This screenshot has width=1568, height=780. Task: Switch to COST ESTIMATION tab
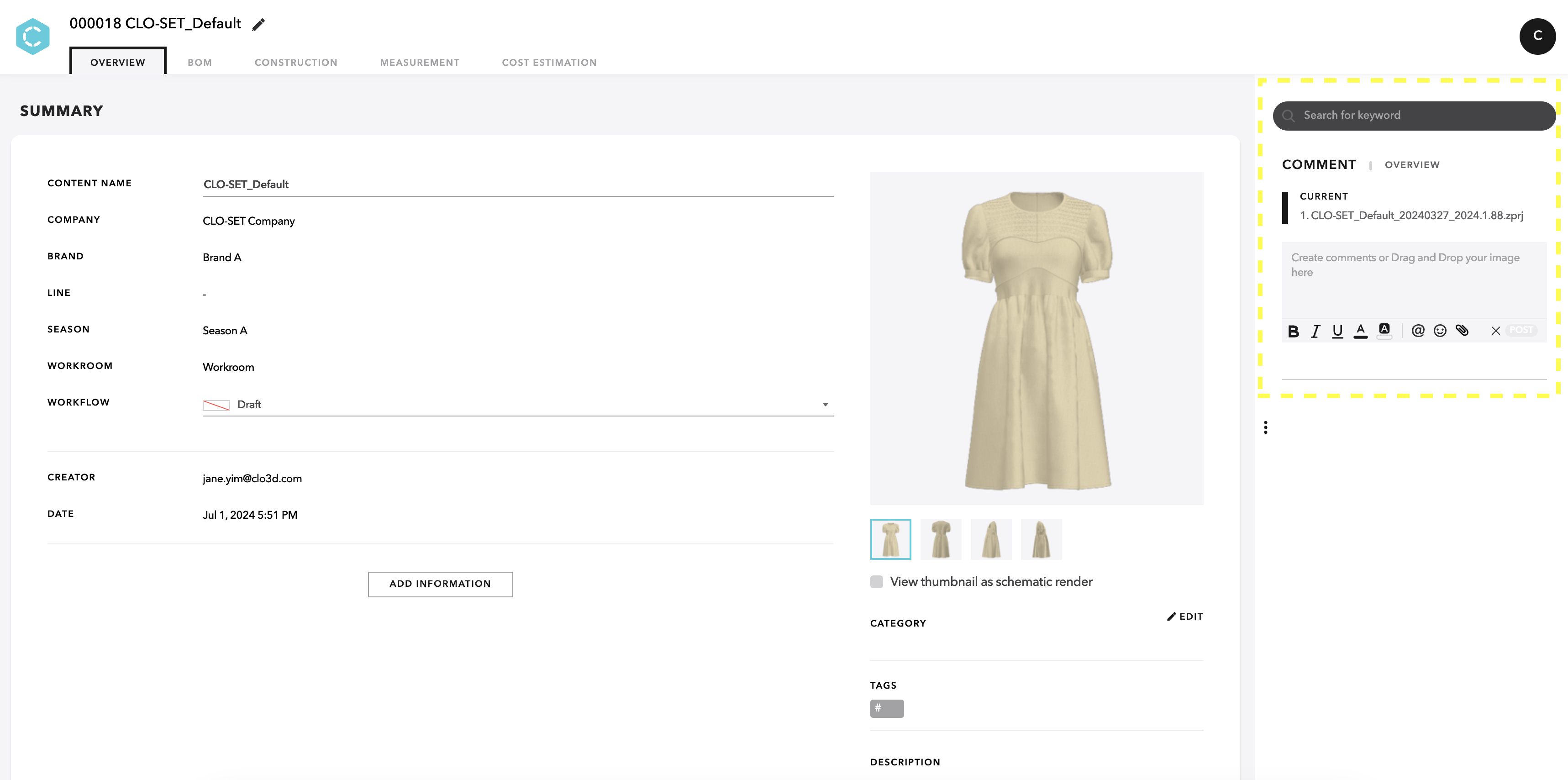[x=549, y=63]
